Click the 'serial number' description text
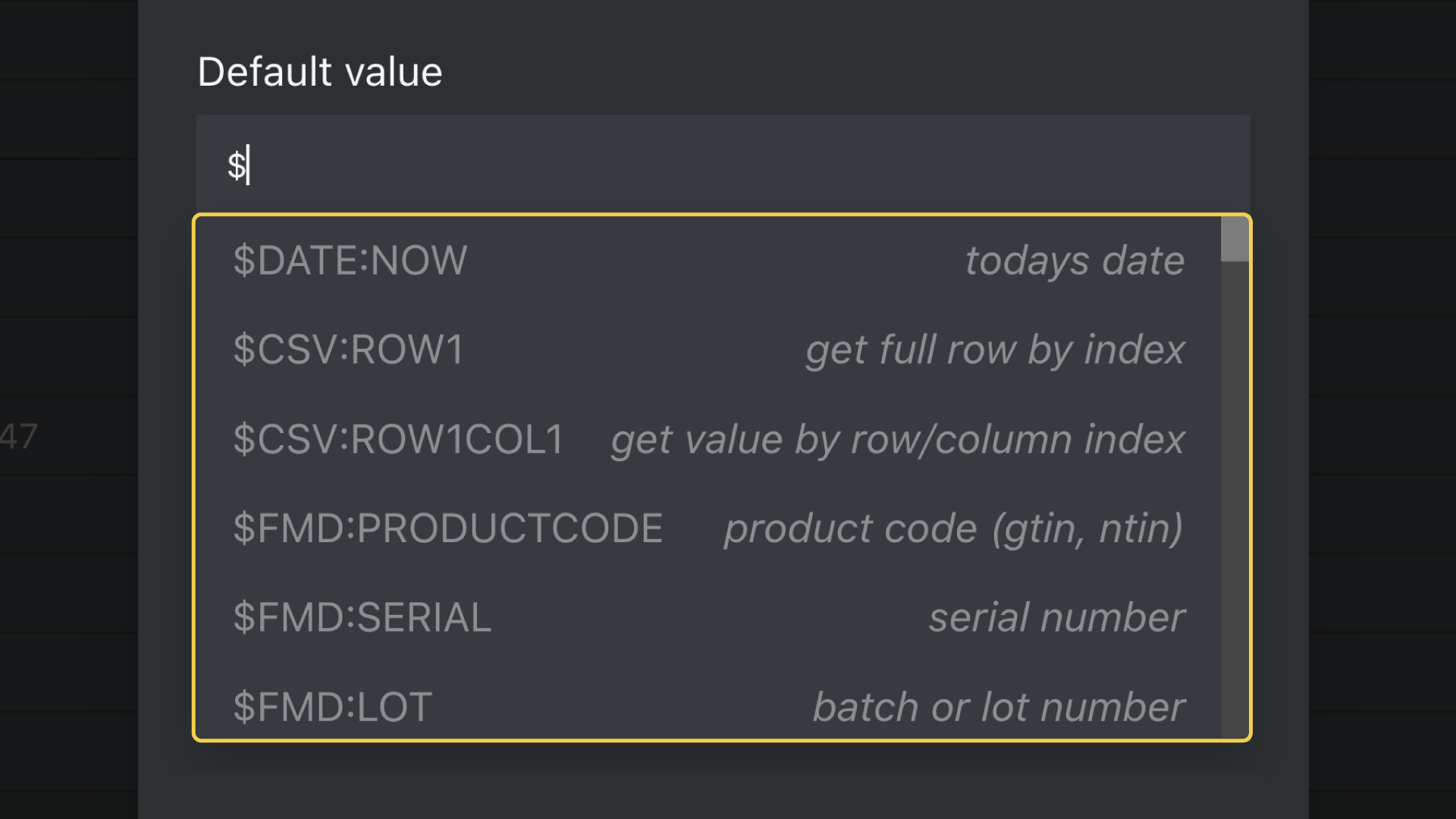 tap(1057, 617)
